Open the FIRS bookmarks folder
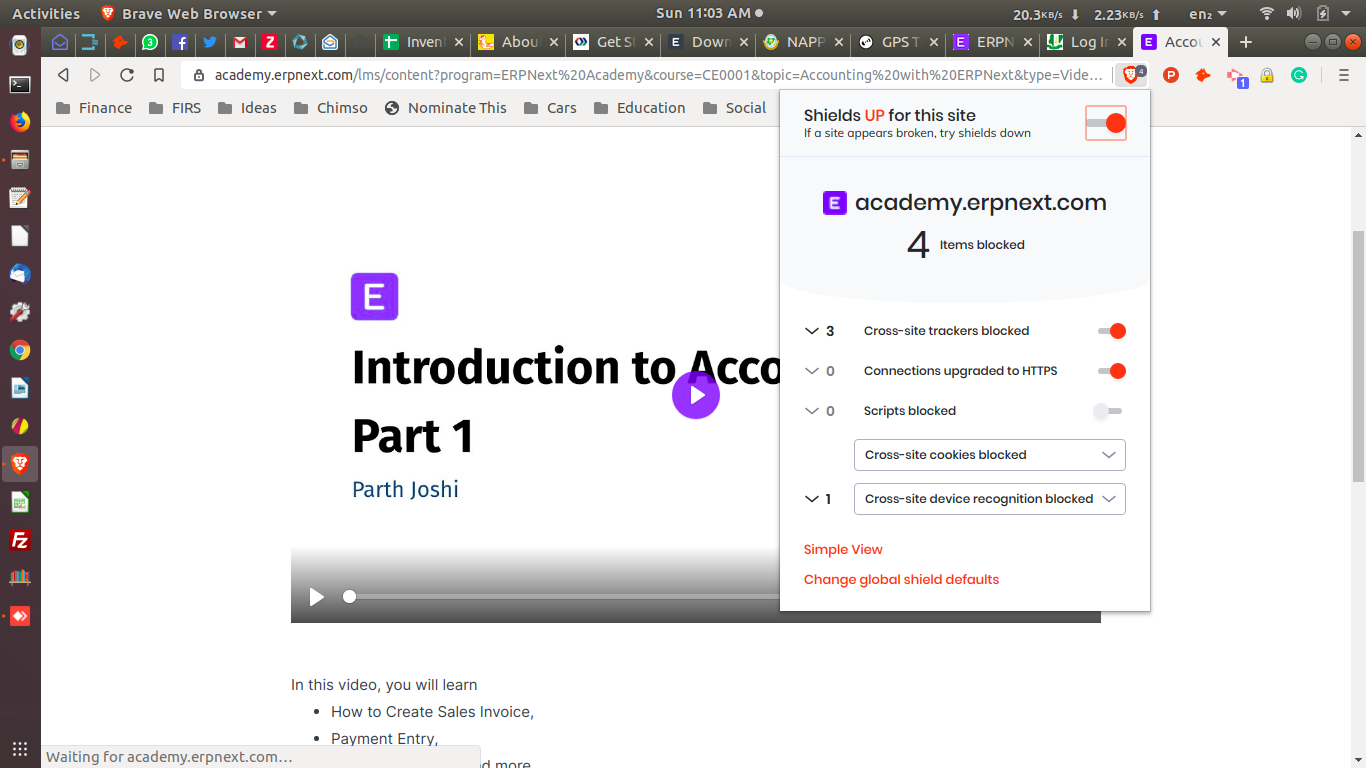The height and width of the screenshot is (768, 1366). click(175, 108)
